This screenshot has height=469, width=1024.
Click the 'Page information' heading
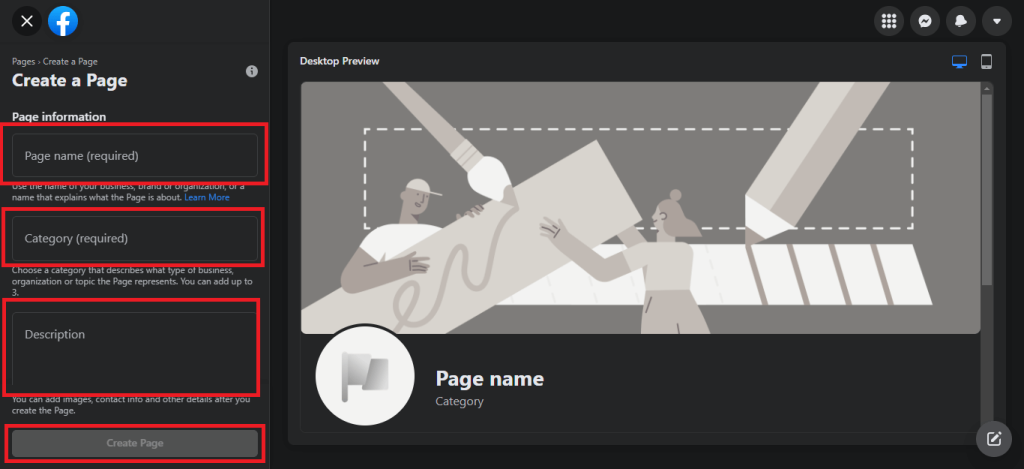click(59, 117)
